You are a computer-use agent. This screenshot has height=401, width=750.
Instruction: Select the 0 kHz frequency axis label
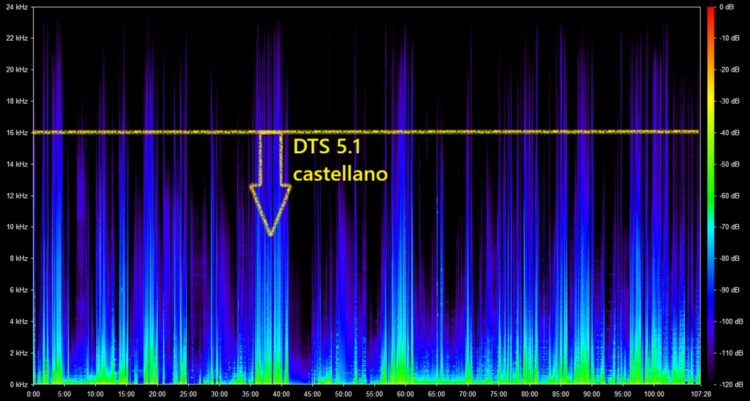tap(21, 384)
